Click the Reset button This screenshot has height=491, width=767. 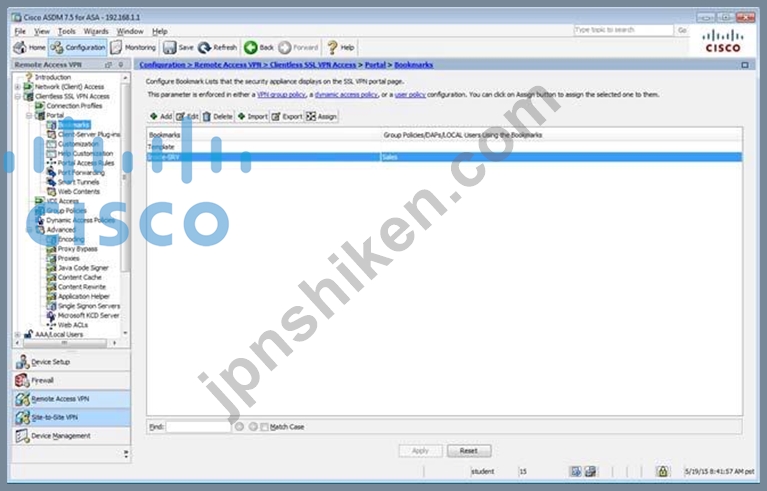click(469, 450)
